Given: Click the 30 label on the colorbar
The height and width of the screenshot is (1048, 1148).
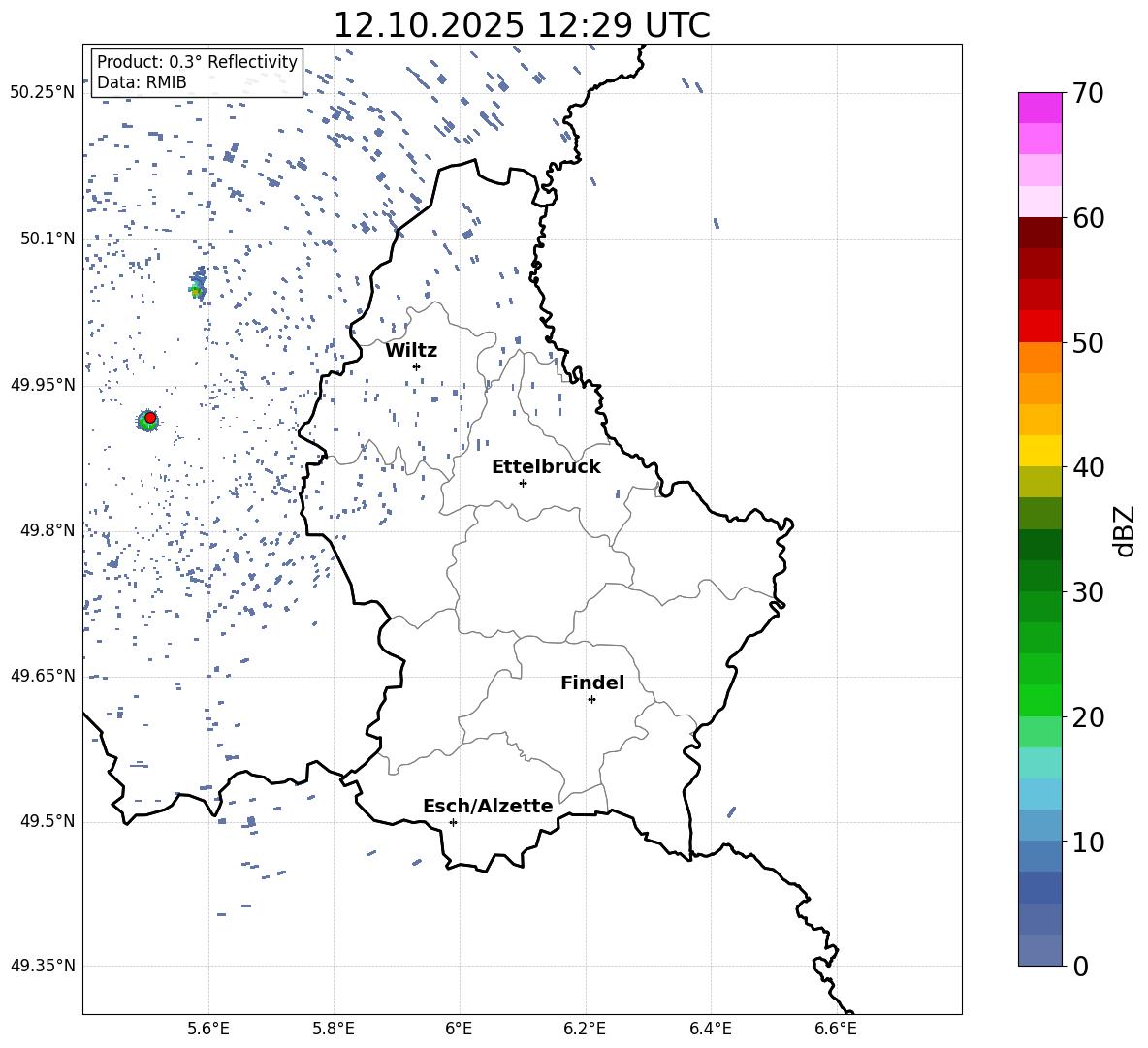Looking at the screenshot, I should [1087, 592].
